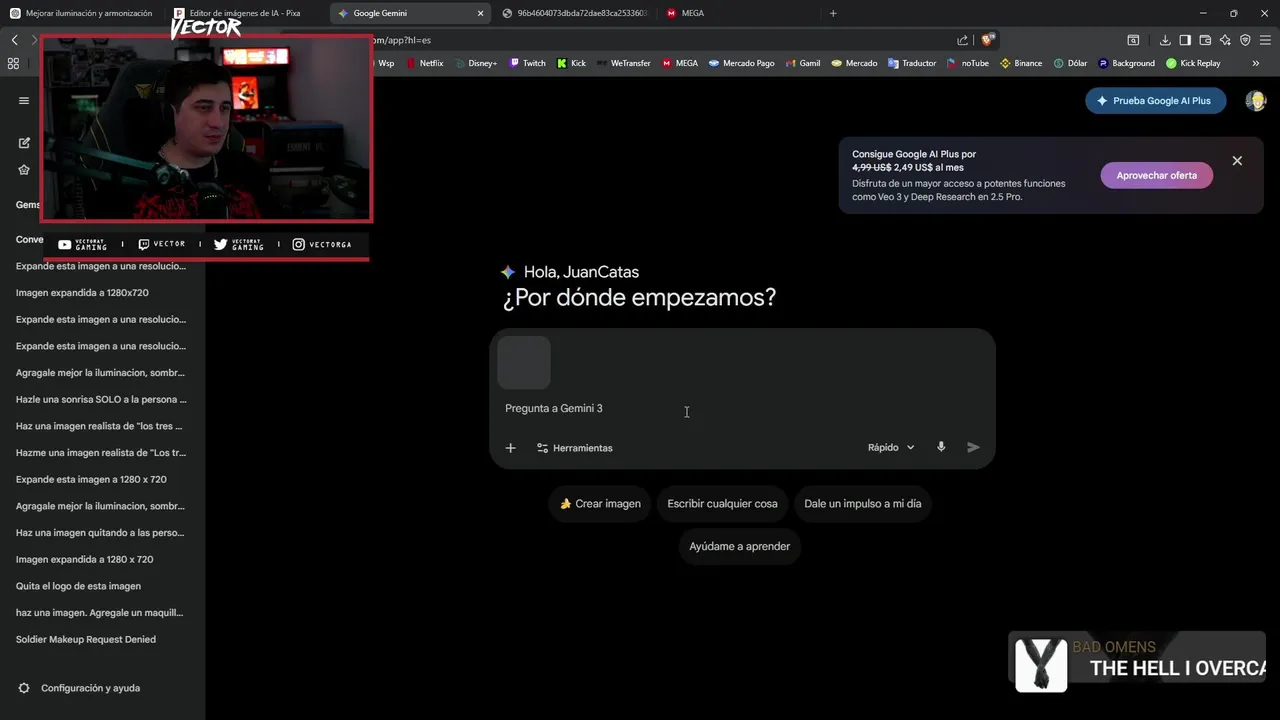1280x720 pixels.
Task: Open conversation Hazme una imagen realista de "Los tr
Action: tap(101, 452)
